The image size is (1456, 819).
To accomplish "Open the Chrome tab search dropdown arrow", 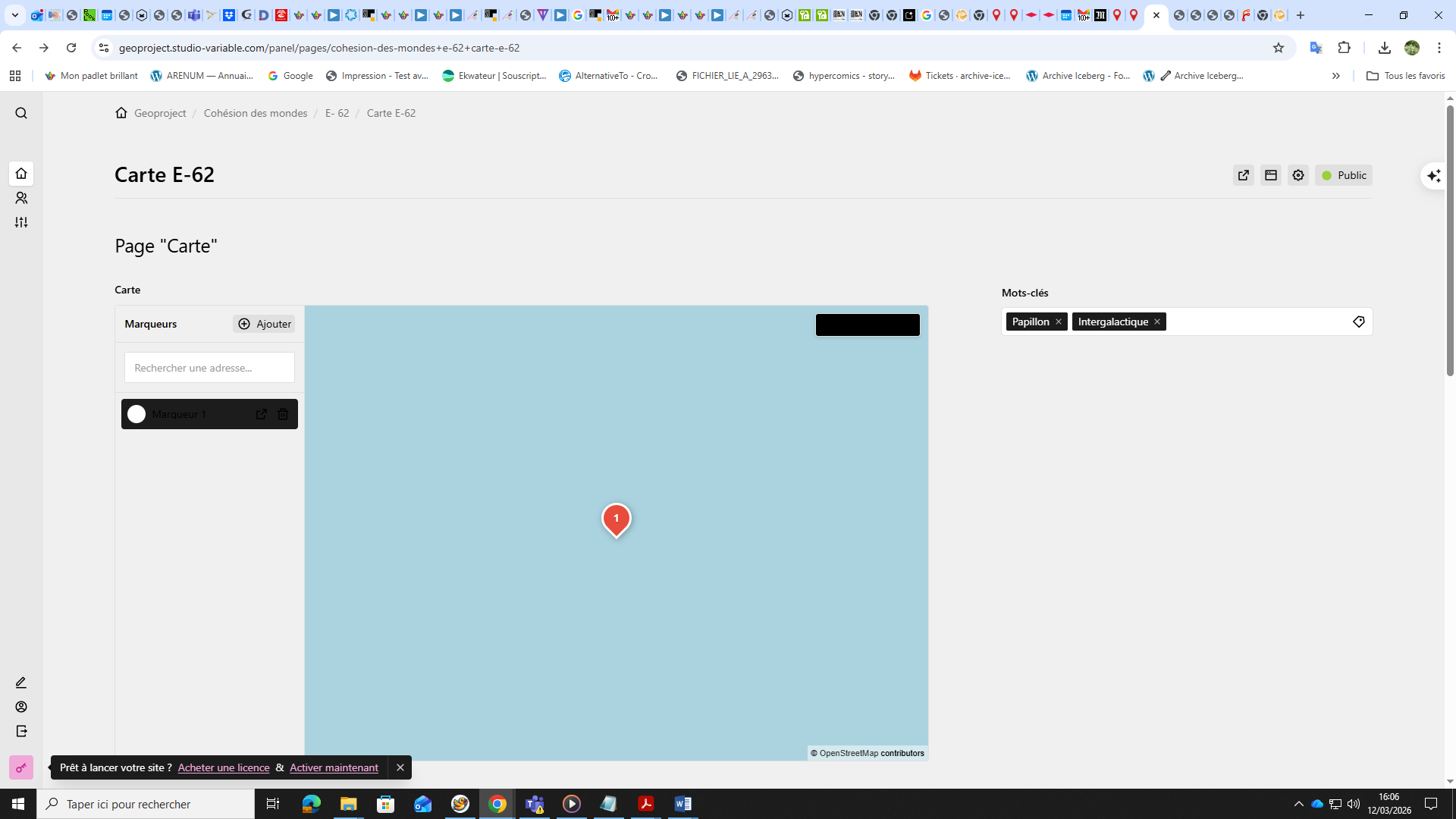I will (x=14, y=15).
